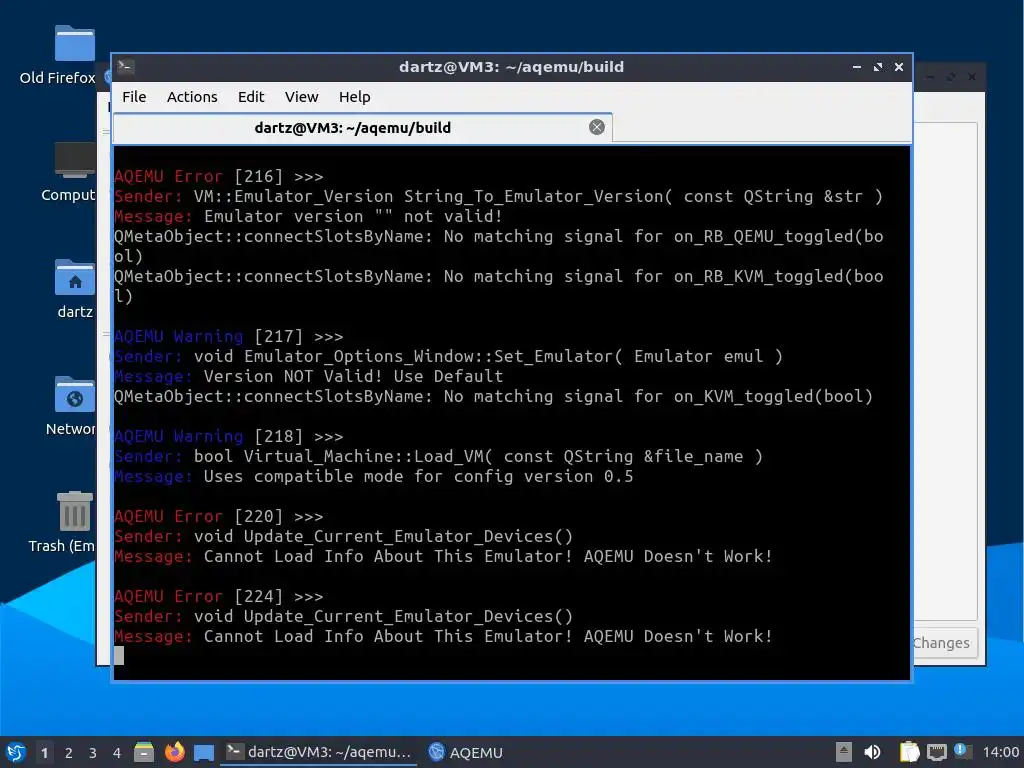The image size is (1024, 768).
Task: Switch to workspace 2
Action: click(x=69, y=753)
